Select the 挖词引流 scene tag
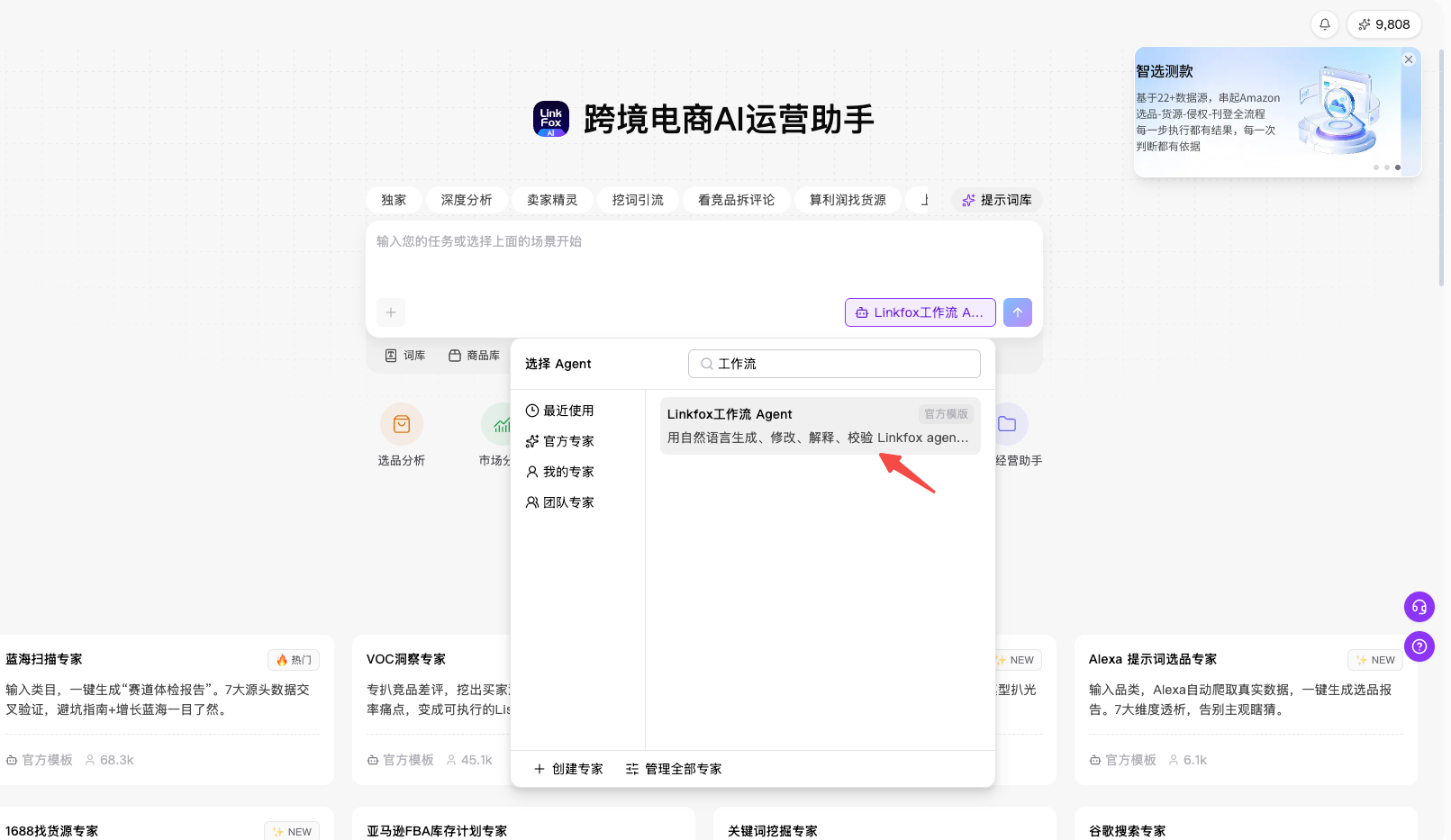The width and height of the screenshot is (1451, 840). 638,200
